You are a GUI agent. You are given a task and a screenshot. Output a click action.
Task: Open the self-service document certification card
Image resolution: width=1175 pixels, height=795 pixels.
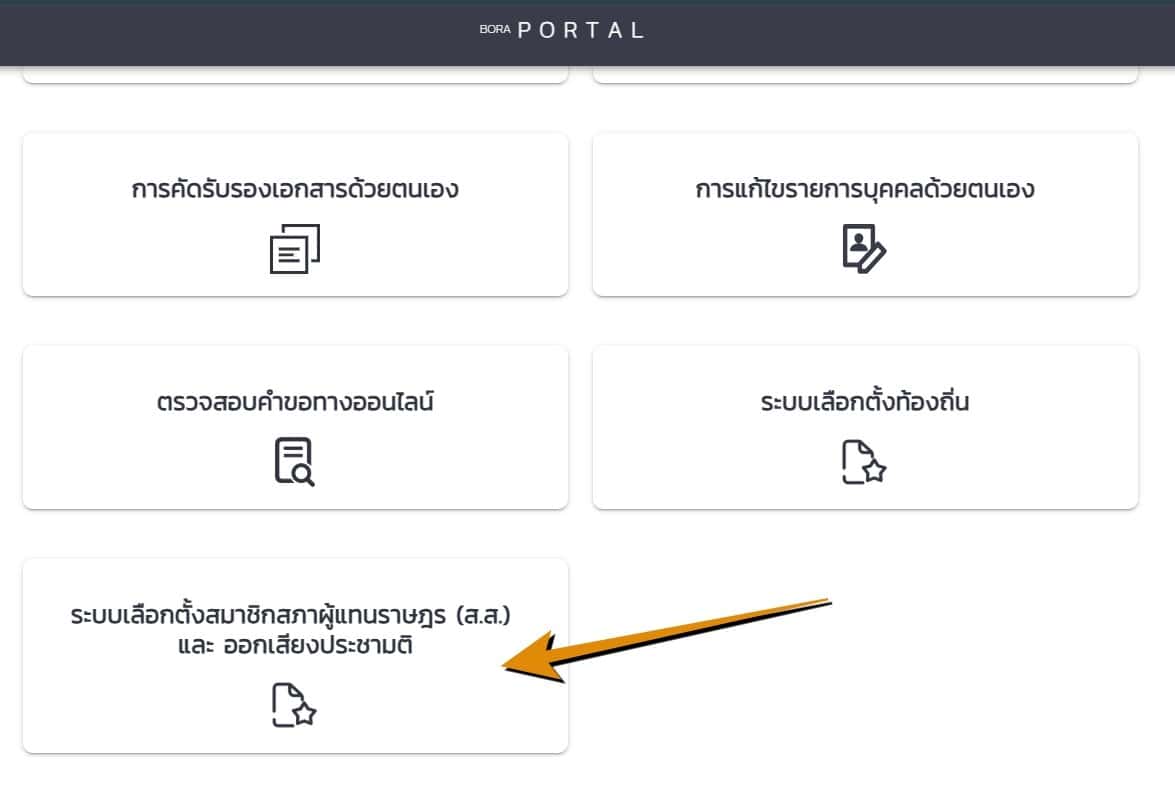pyautogui.click(x=295, y=214)
